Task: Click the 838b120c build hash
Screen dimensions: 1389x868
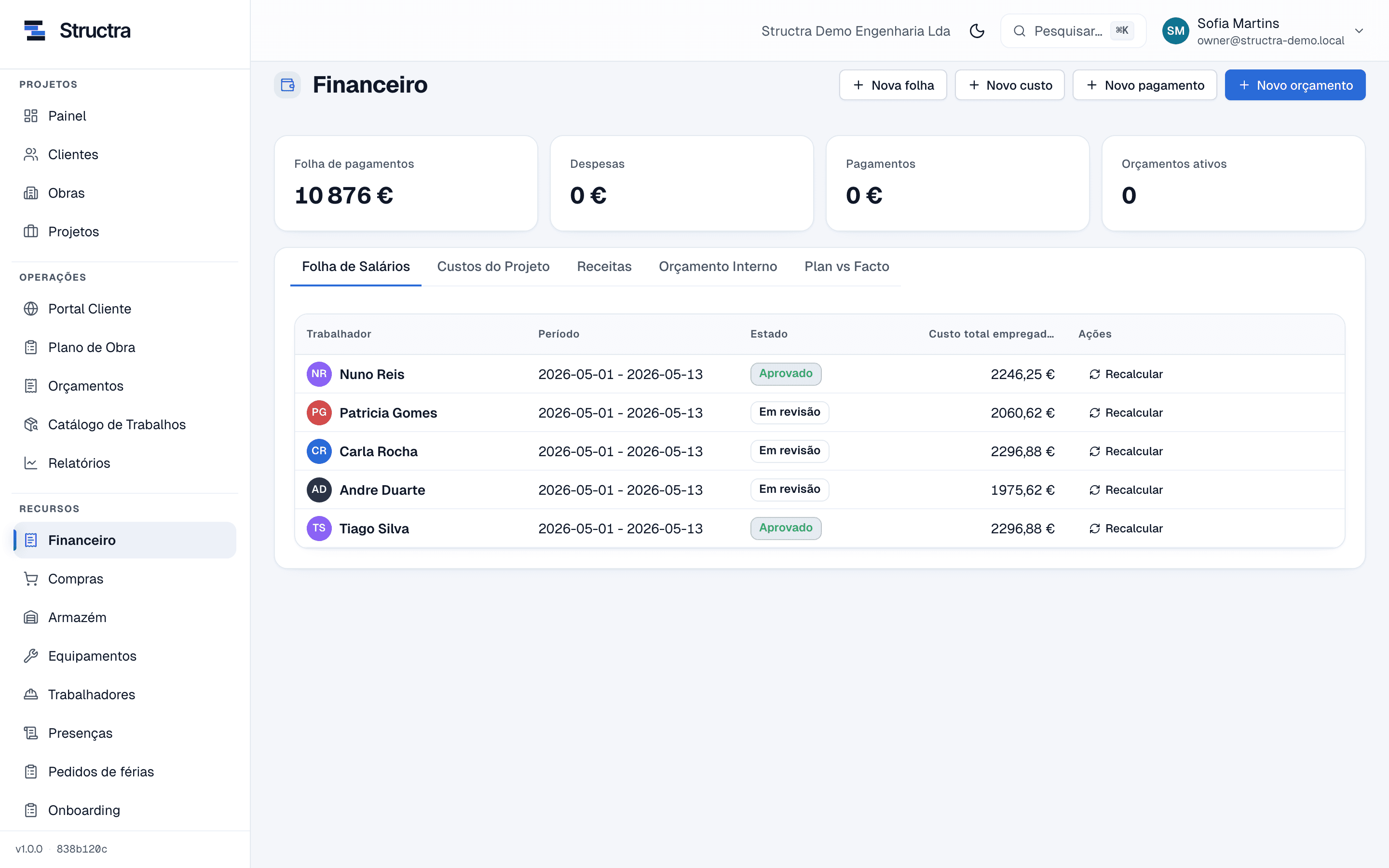Action: (82, 849)
